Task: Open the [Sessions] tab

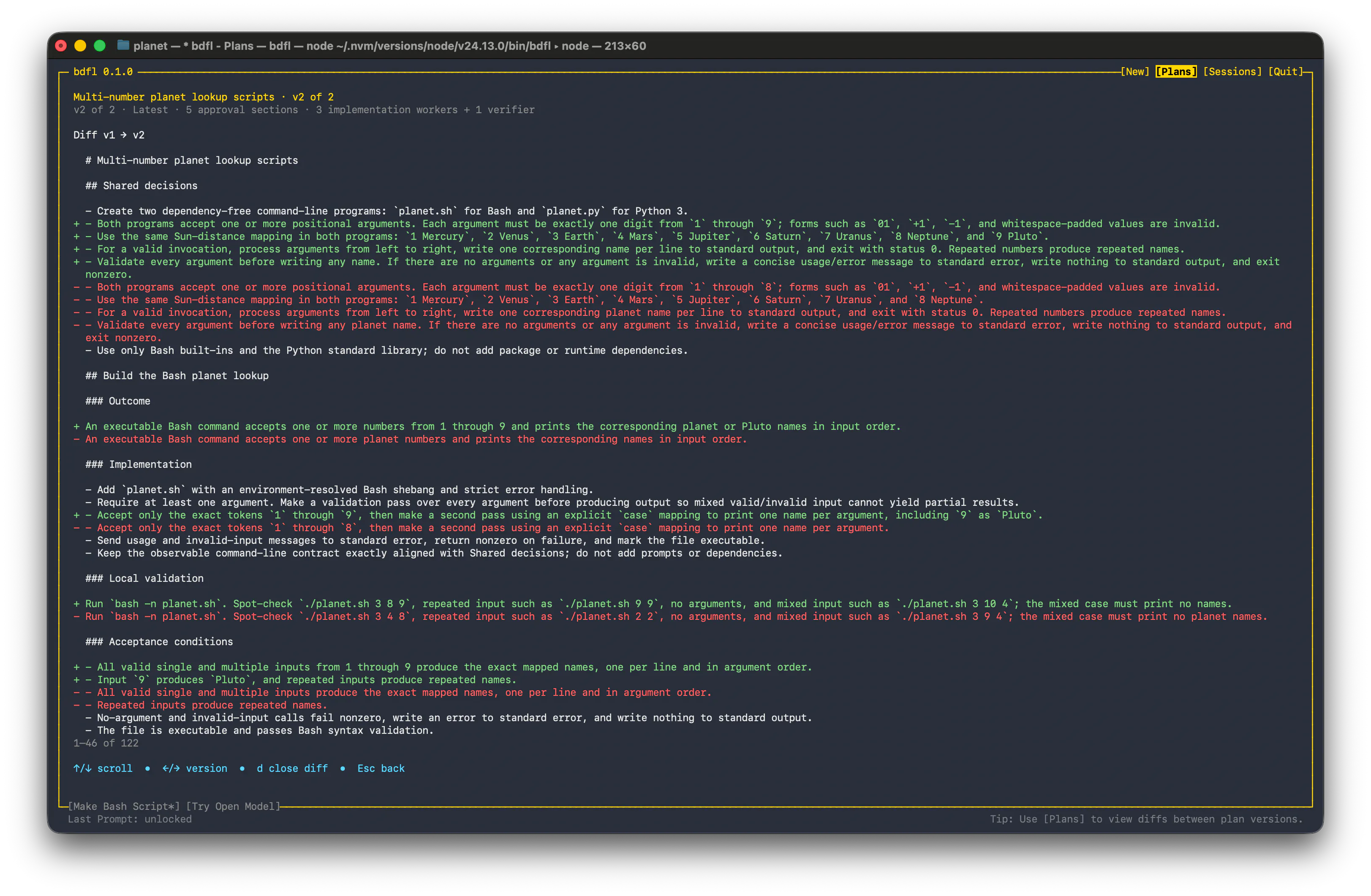Action: click(x=1232, y=71)
